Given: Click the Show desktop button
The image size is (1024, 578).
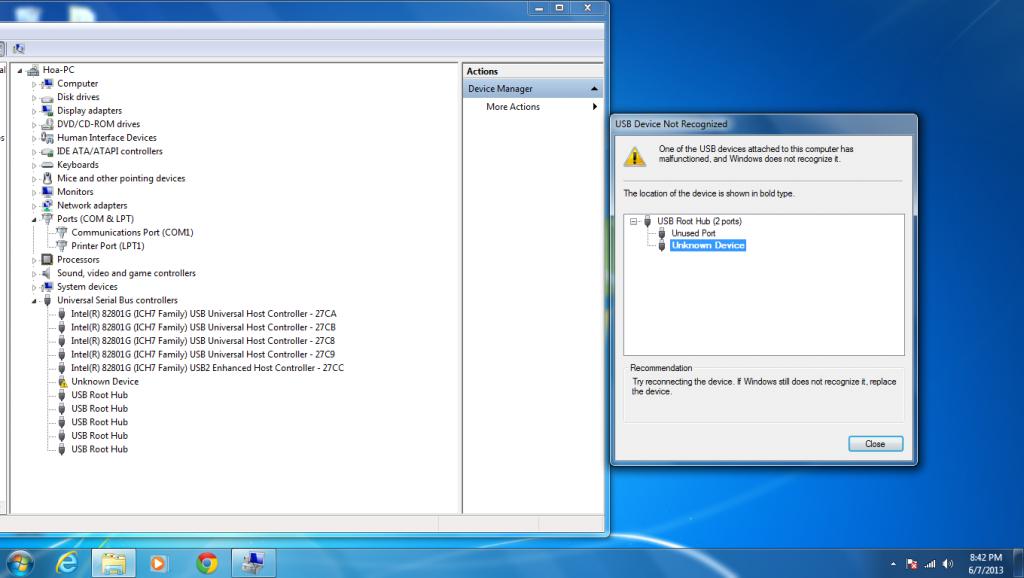Looking at the screenshot, I should 1017,564.
